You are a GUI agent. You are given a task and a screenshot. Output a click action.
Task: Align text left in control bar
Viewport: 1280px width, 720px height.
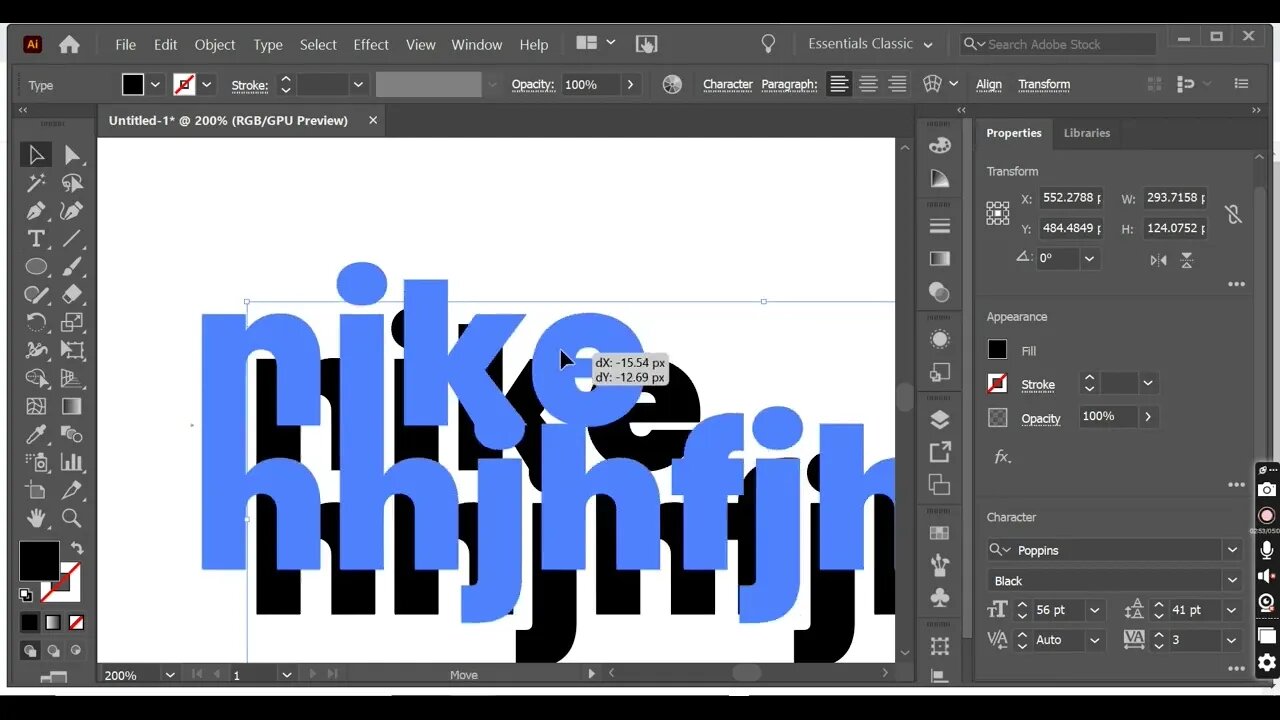tap(839, 85)
